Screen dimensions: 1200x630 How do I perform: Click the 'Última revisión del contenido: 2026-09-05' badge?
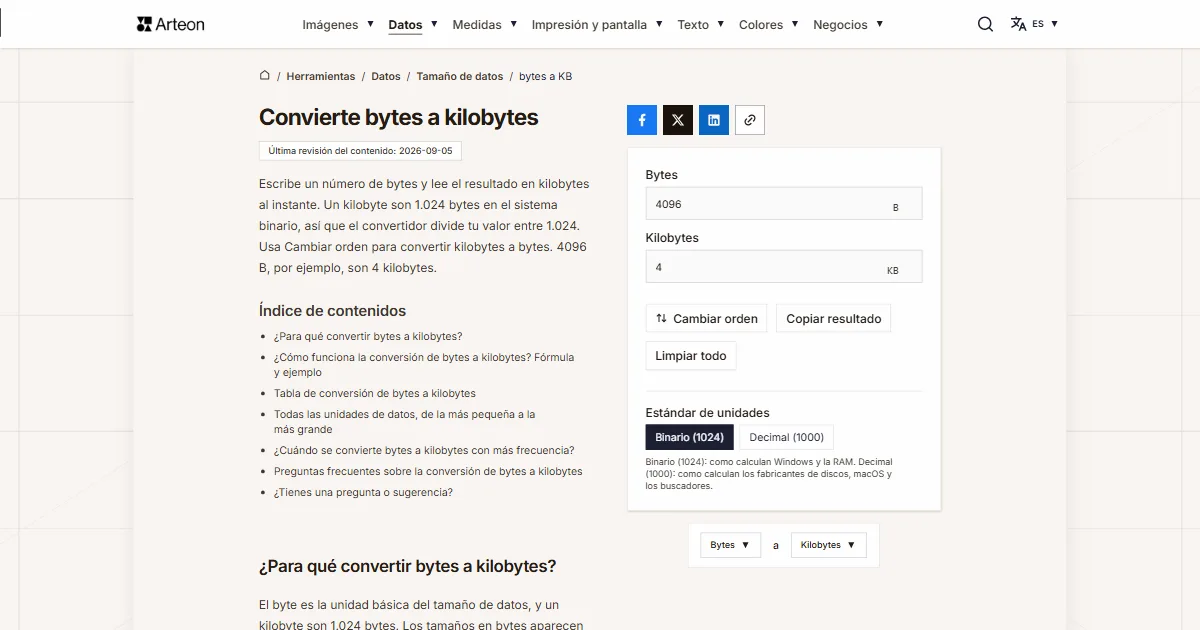[x=360, y=151]
